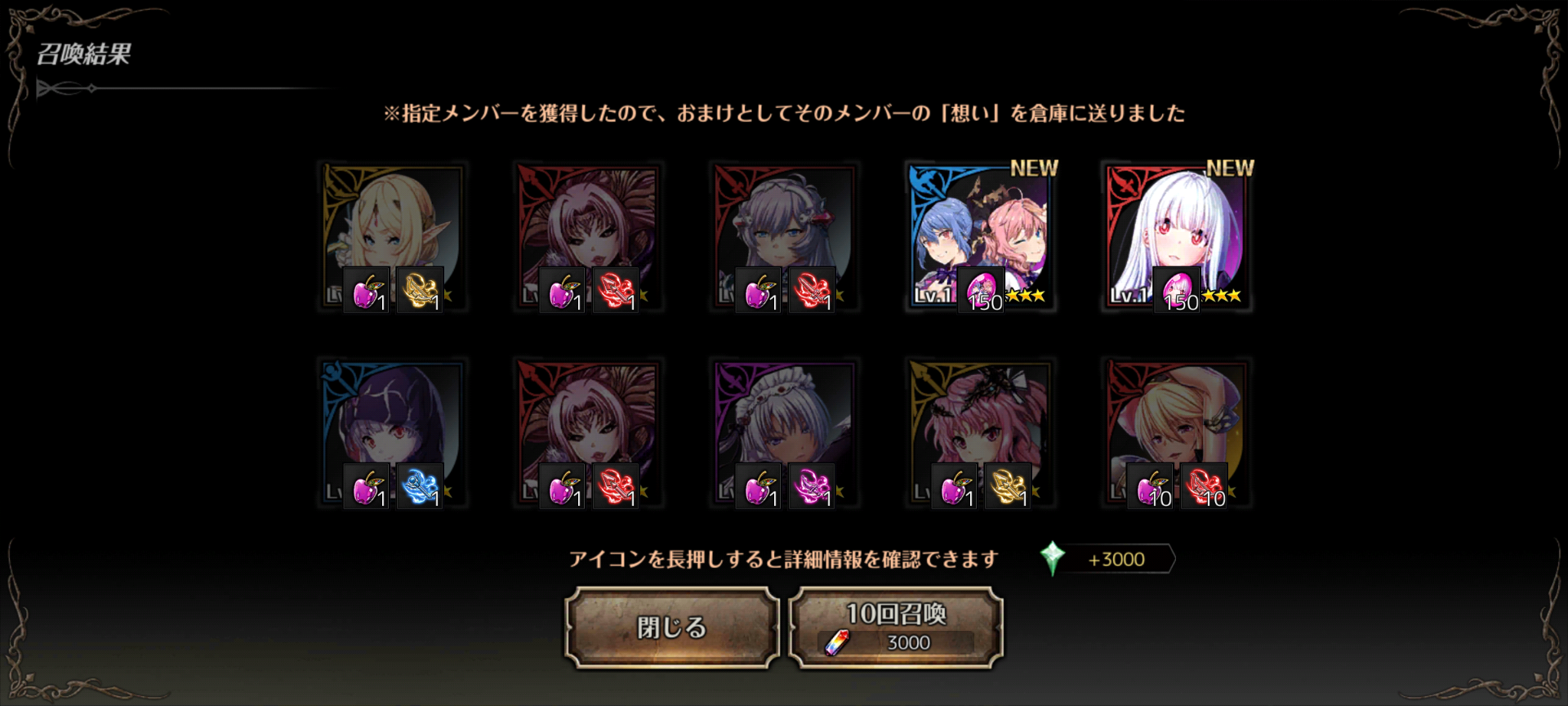Screen dimensions: 1568x706
Task: Open the NEW blue and pink duo card
Action: (981, 236)
